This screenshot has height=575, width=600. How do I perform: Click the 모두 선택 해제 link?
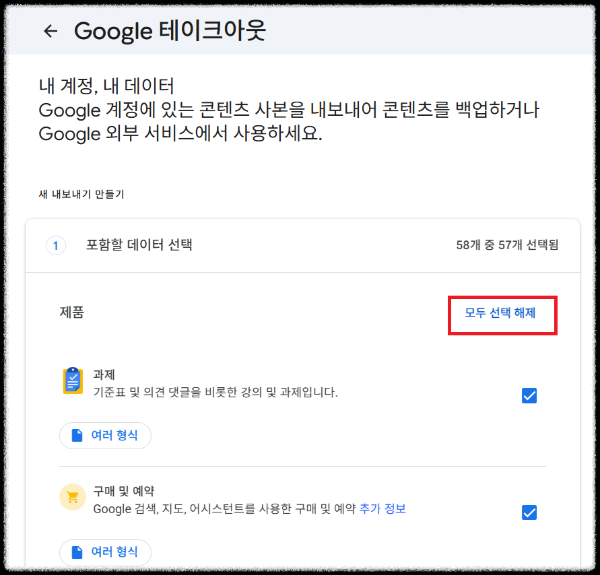tap(500, 313)
